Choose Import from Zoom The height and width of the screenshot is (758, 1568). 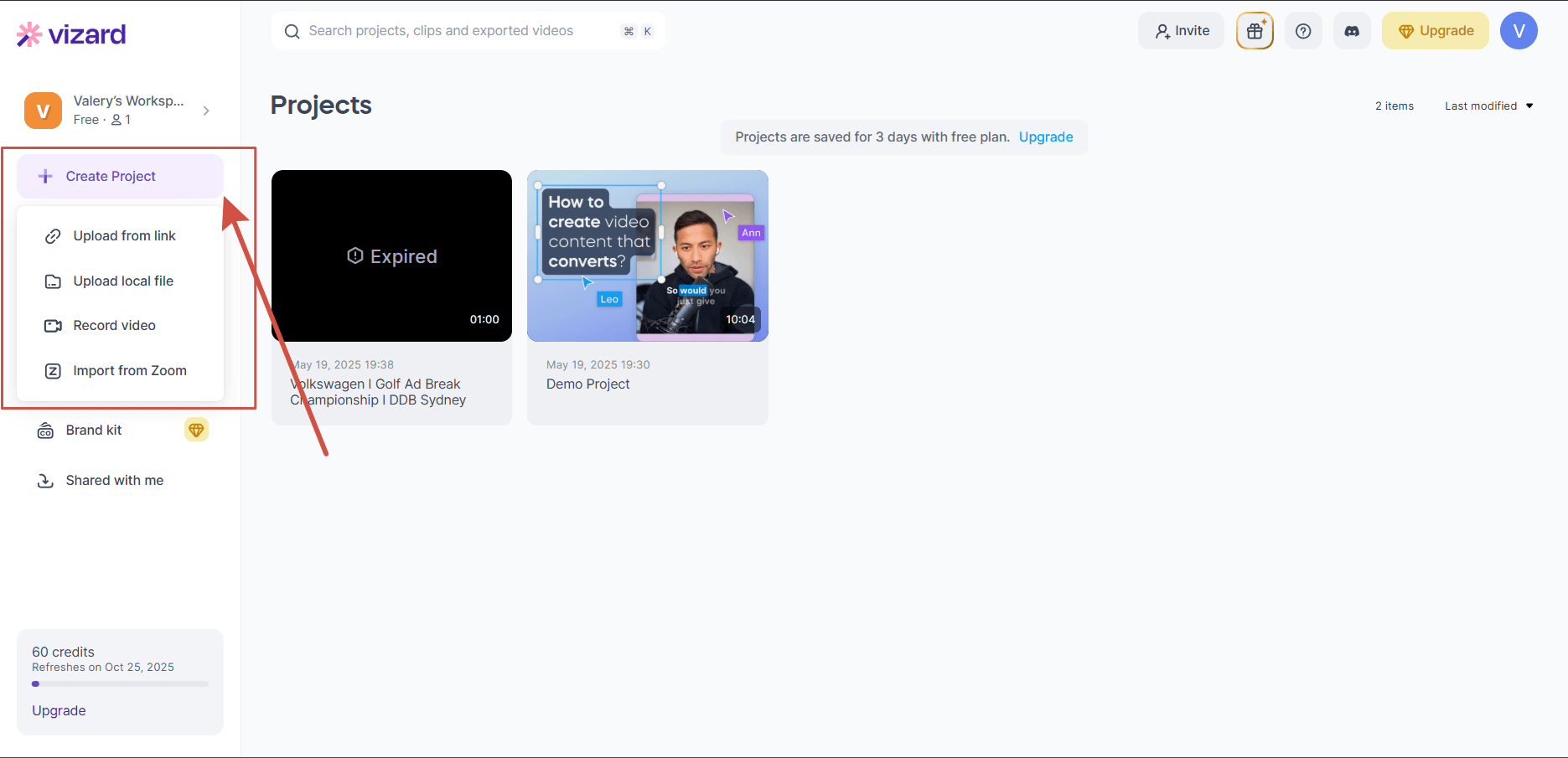point(120,371)
